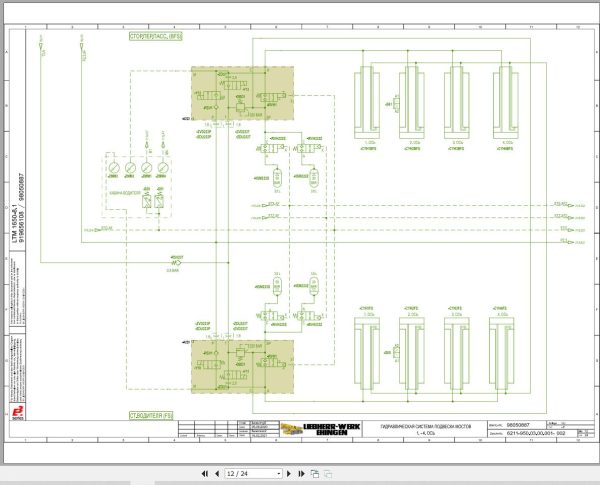600x485 pixels.
Task: Click the previous view icon
Action: [x=315, y=474]
